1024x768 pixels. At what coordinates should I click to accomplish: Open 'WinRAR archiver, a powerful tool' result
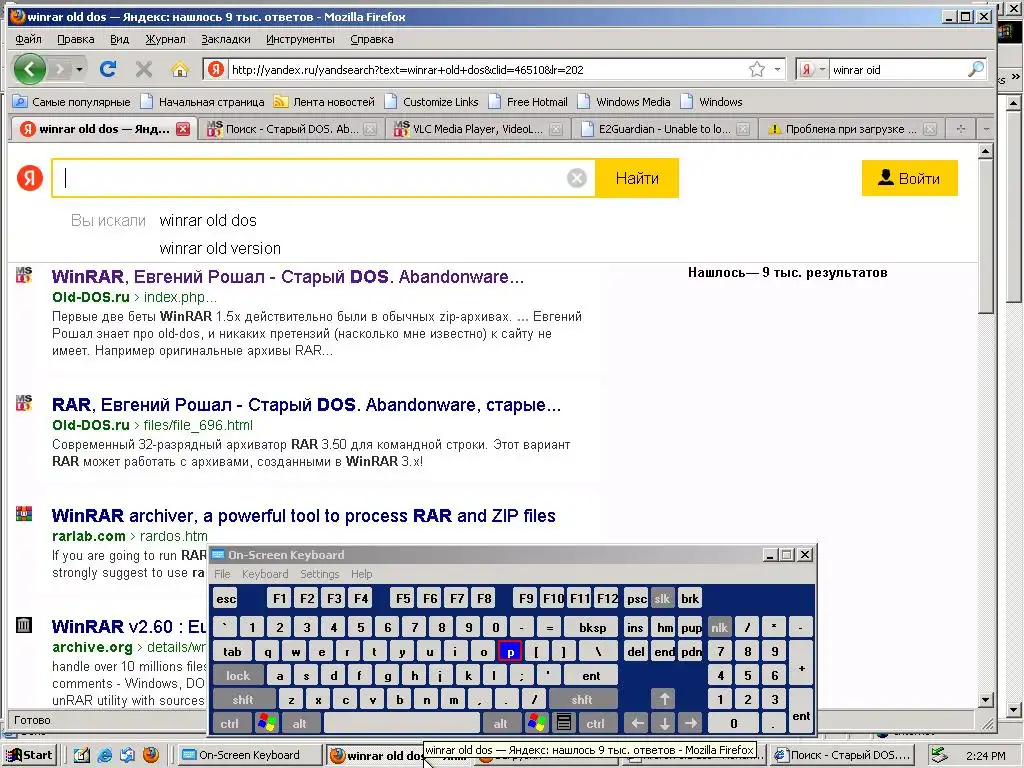(304, 516)
